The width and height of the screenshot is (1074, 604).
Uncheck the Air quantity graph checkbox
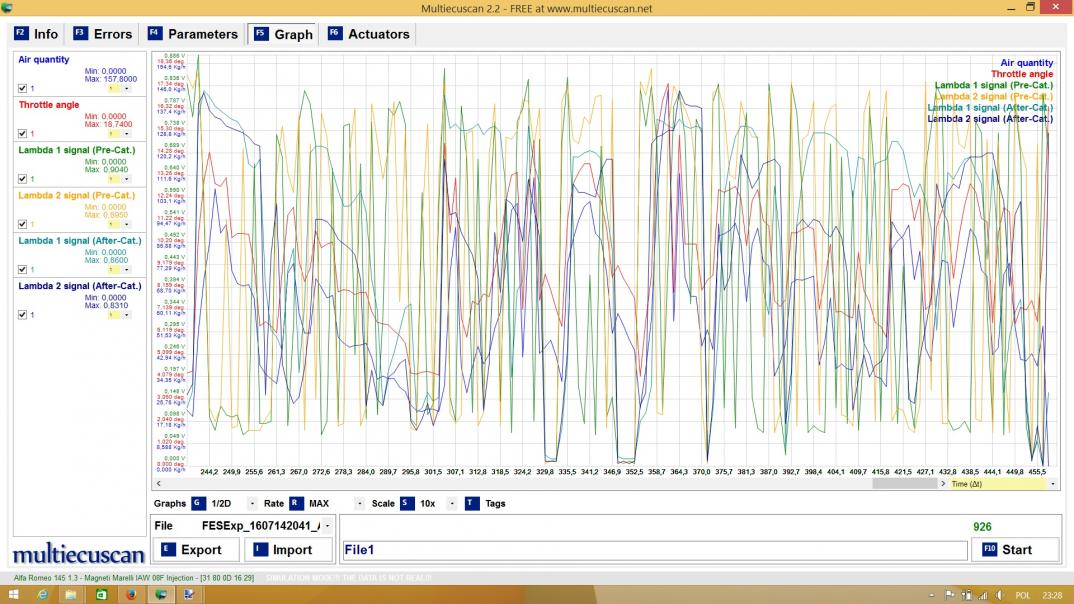(23, 88)
